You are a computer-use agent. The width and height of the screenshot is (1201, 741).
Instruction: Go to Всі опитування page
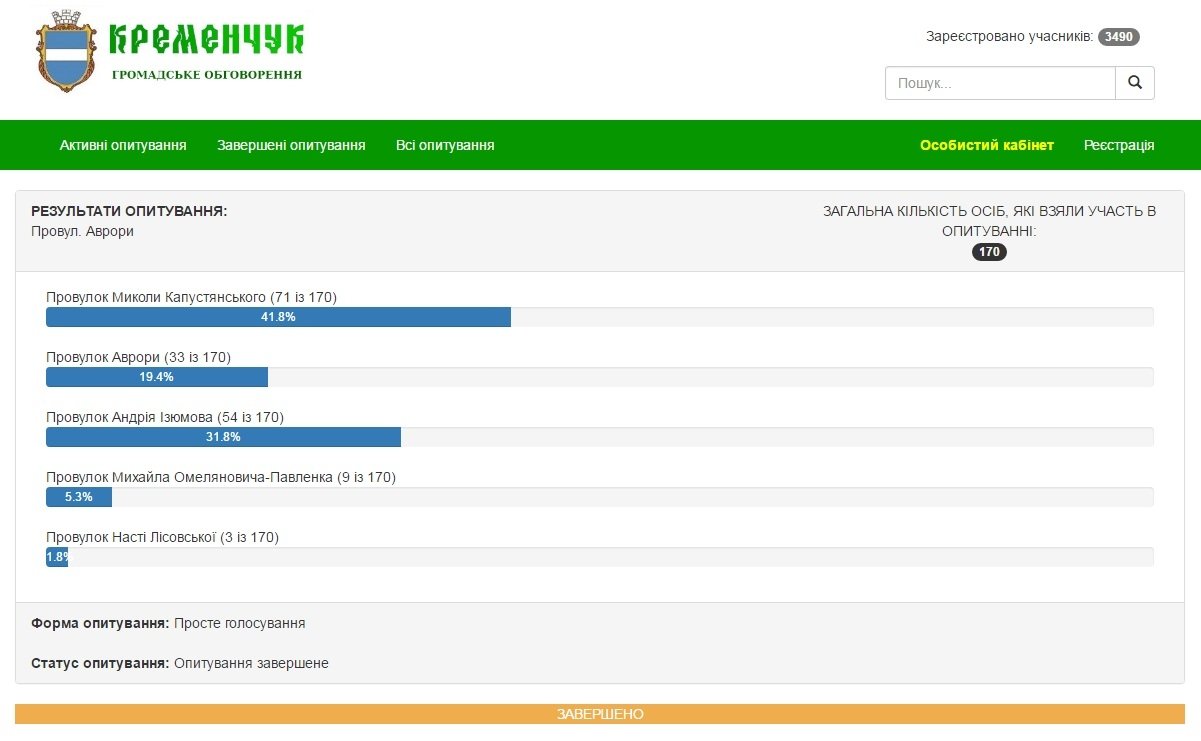pos(445,145)
